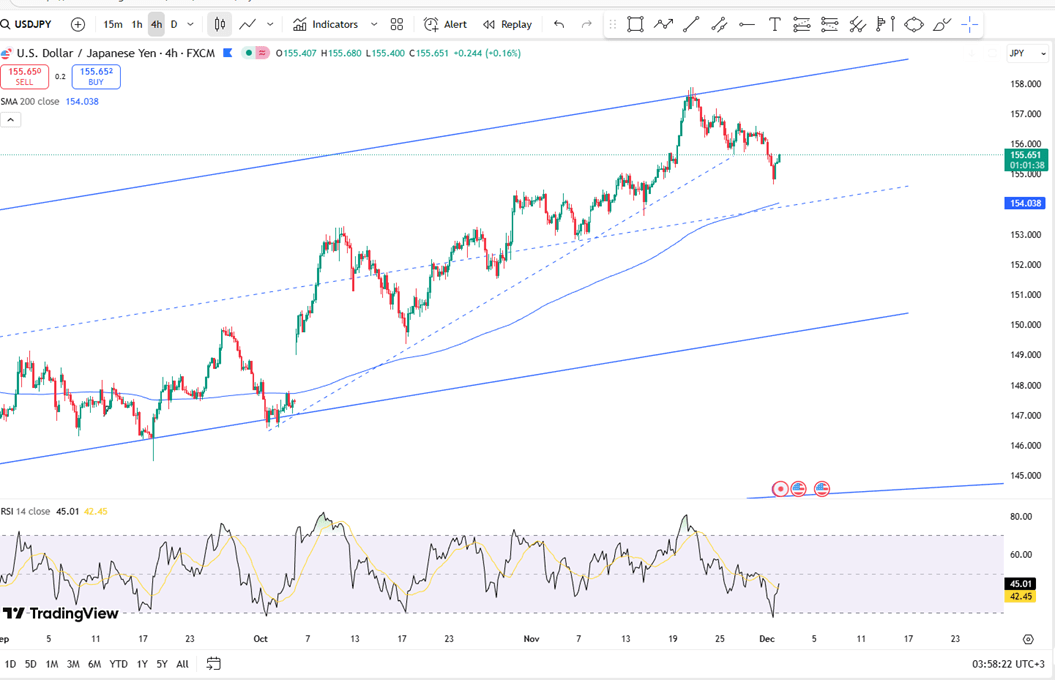The image size is (1055, 680).
Task: Add symbol with the plus icon
Action: point(78,24)
